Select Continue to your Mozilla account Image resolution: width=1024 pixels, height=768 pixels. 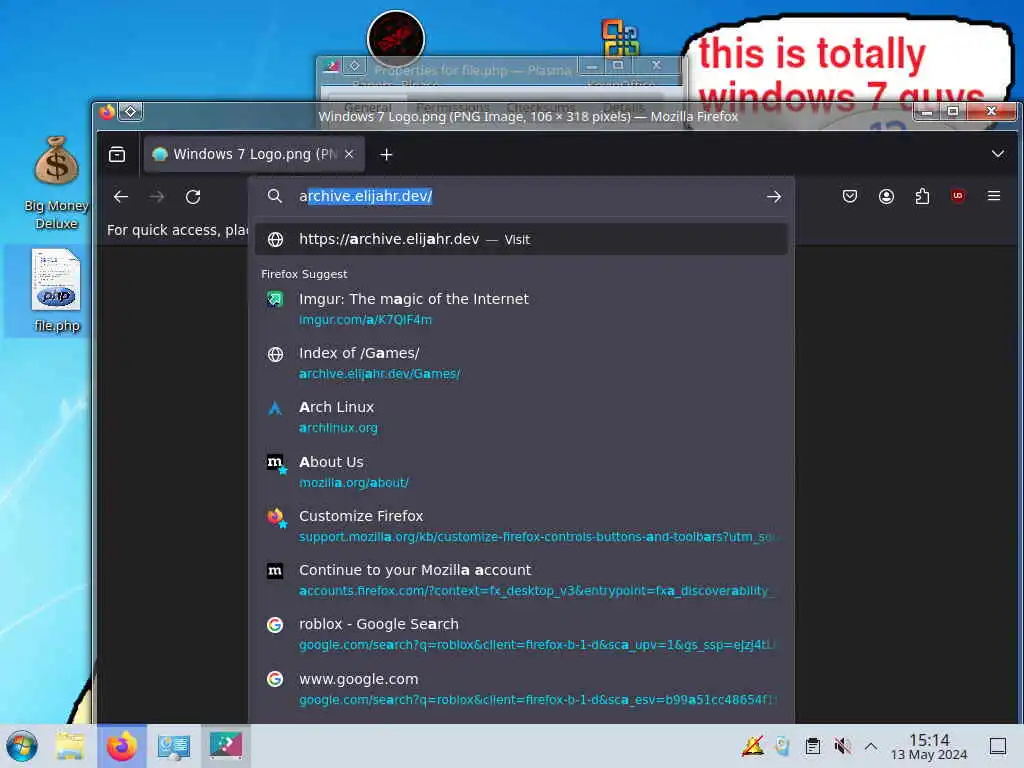click(521, 580)
